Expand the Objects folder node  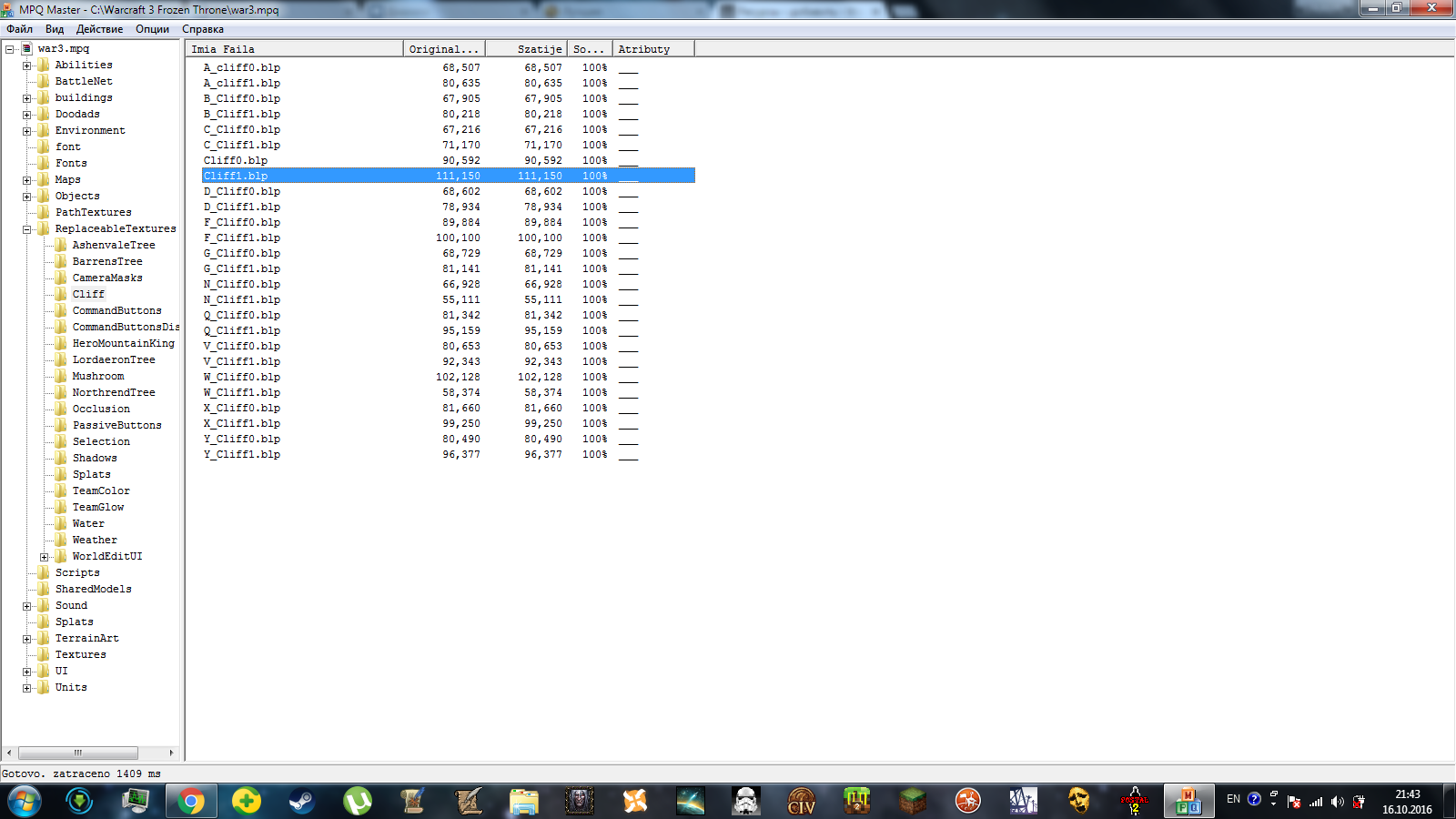point(27,197)
